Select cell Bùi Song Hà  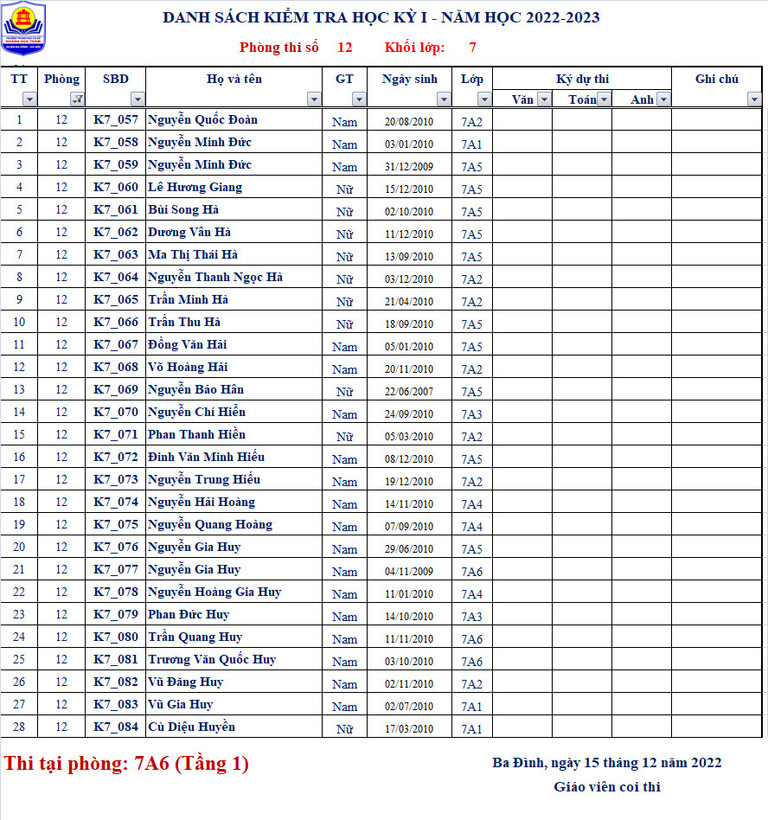click(x=234, y=210)
